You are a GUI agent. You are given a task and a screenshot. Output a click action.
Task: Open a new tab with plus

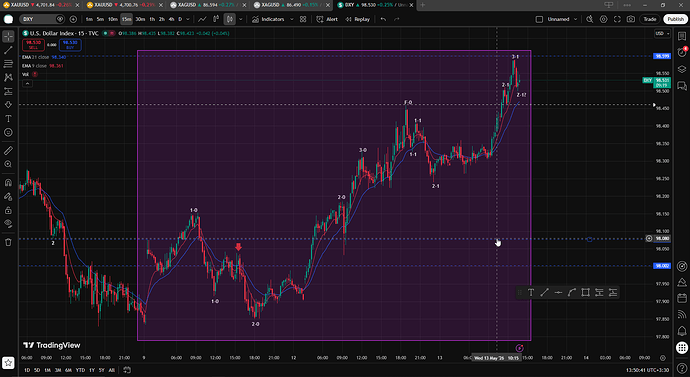click(422, 5)
